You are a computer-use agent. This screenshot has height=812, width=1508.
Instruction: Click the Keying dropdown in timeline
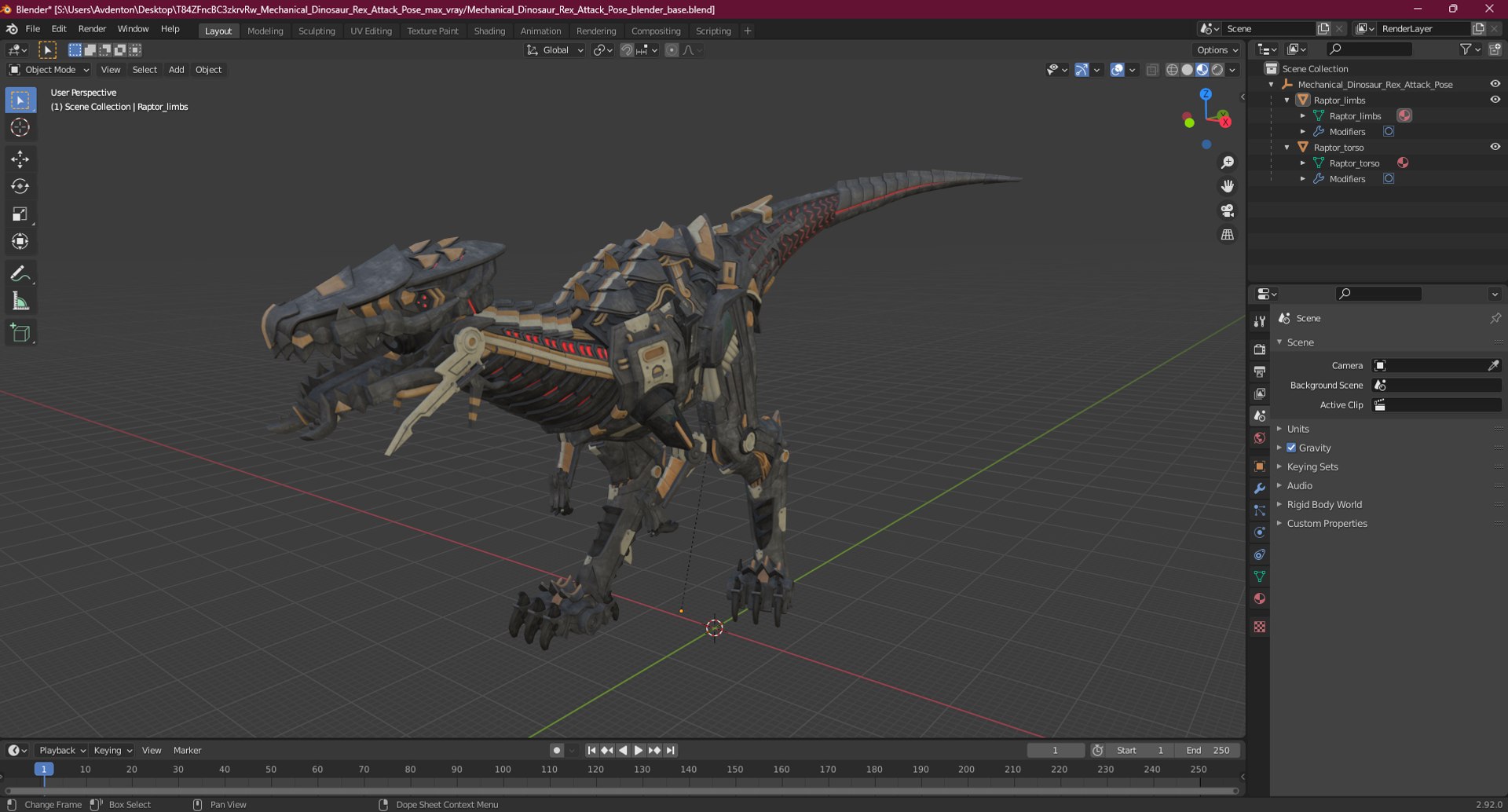tap(112, 751)
